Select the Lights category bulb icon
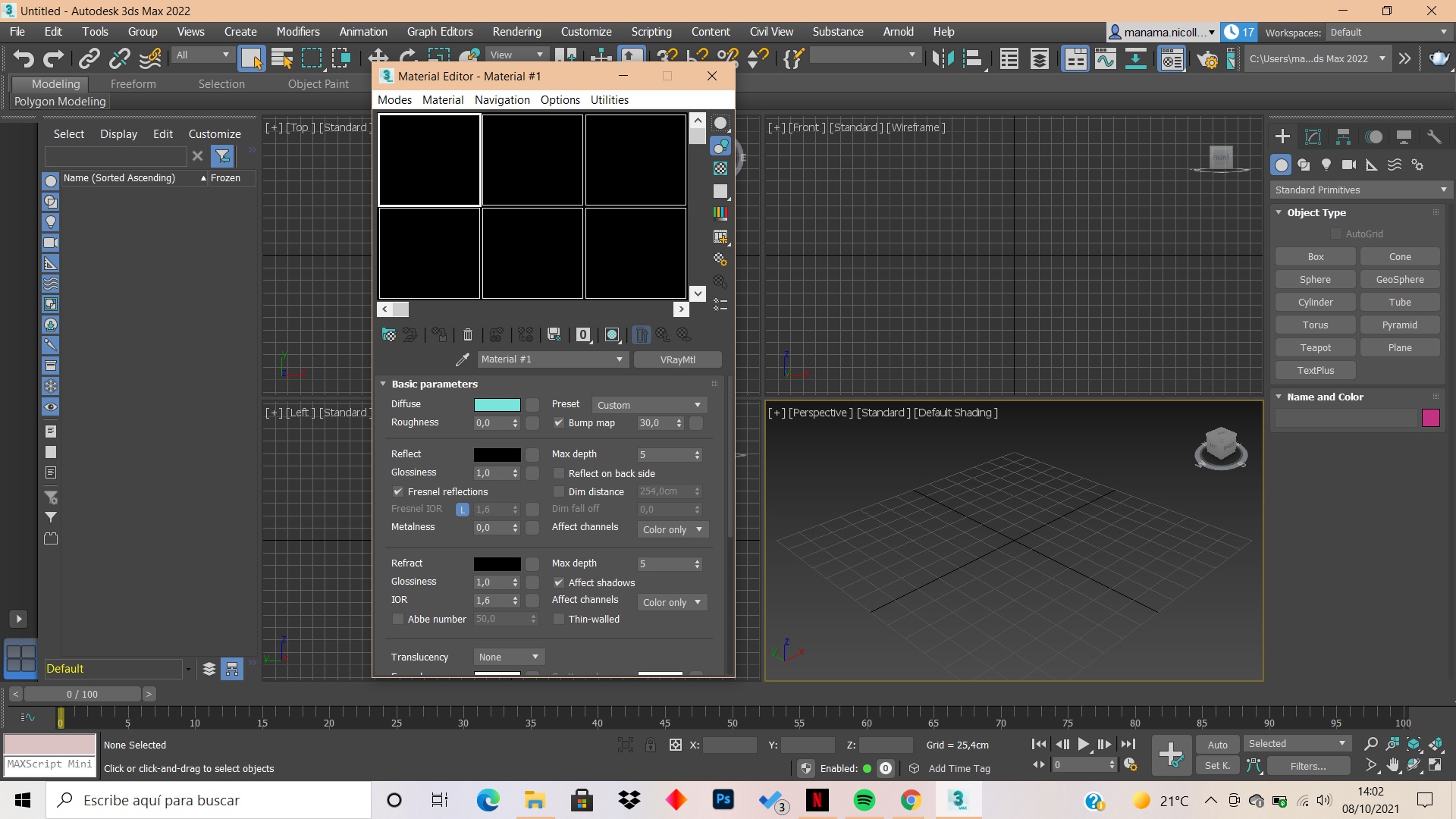Image resolution: width=1456 pixels, height=819 pixels. 1326,165
